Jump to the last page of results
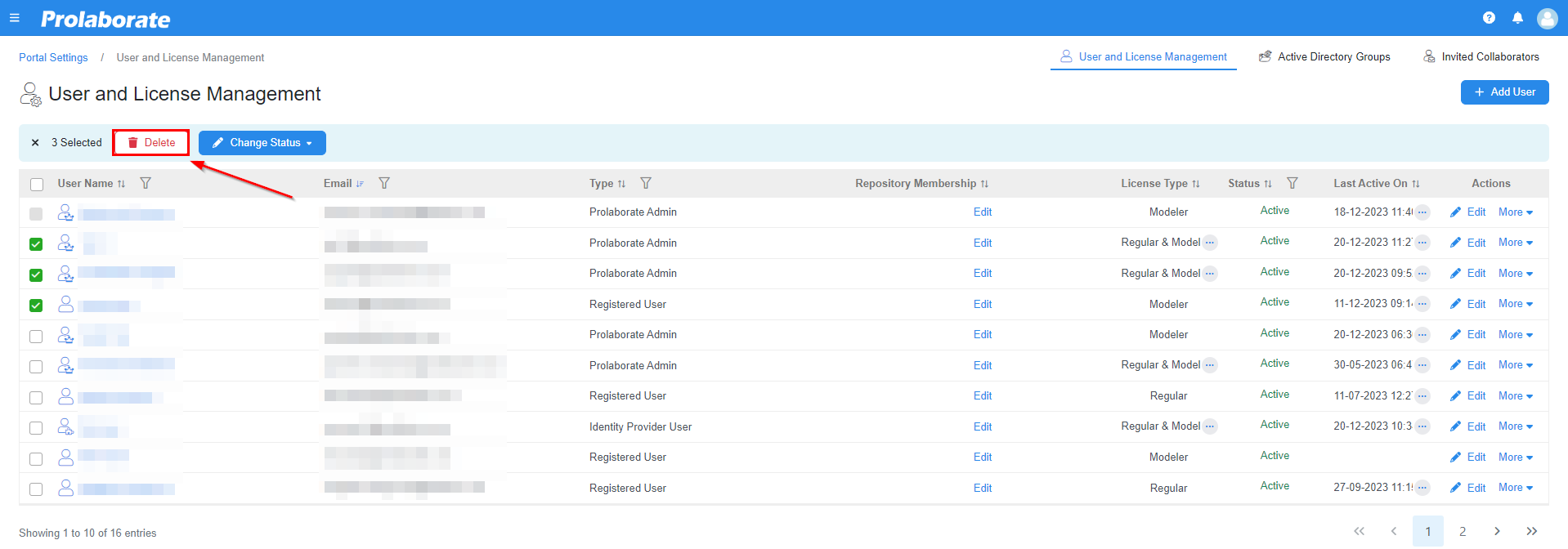Screen dimensions: 1568x549 pyautogui.click(x=1531, y=531)
